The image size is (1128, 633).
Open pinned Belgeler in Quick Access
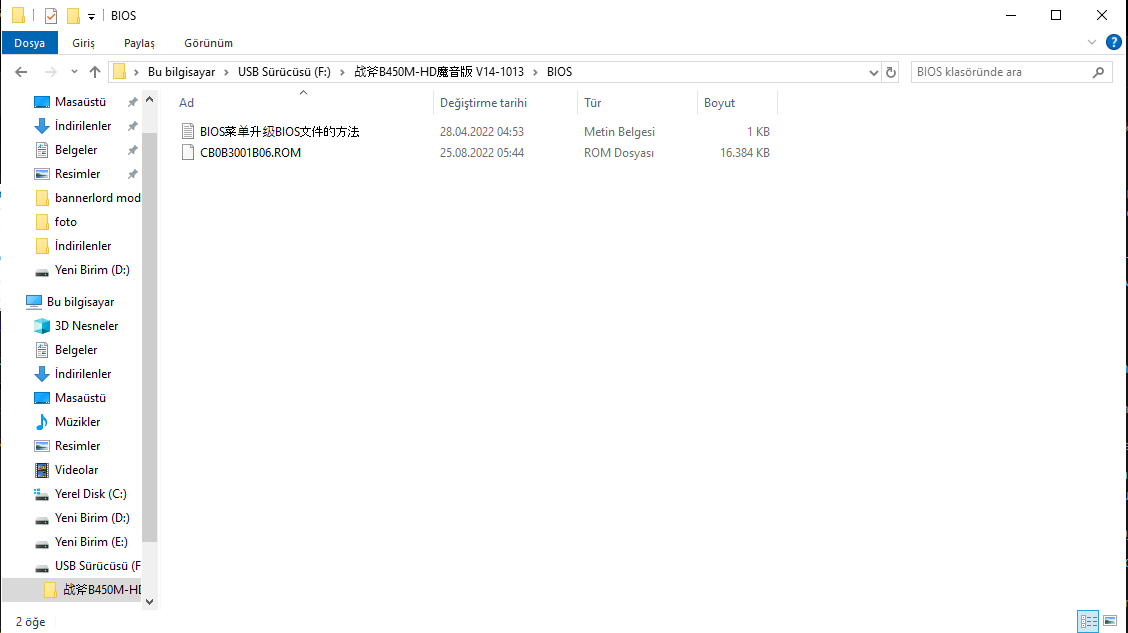point(76,150)
